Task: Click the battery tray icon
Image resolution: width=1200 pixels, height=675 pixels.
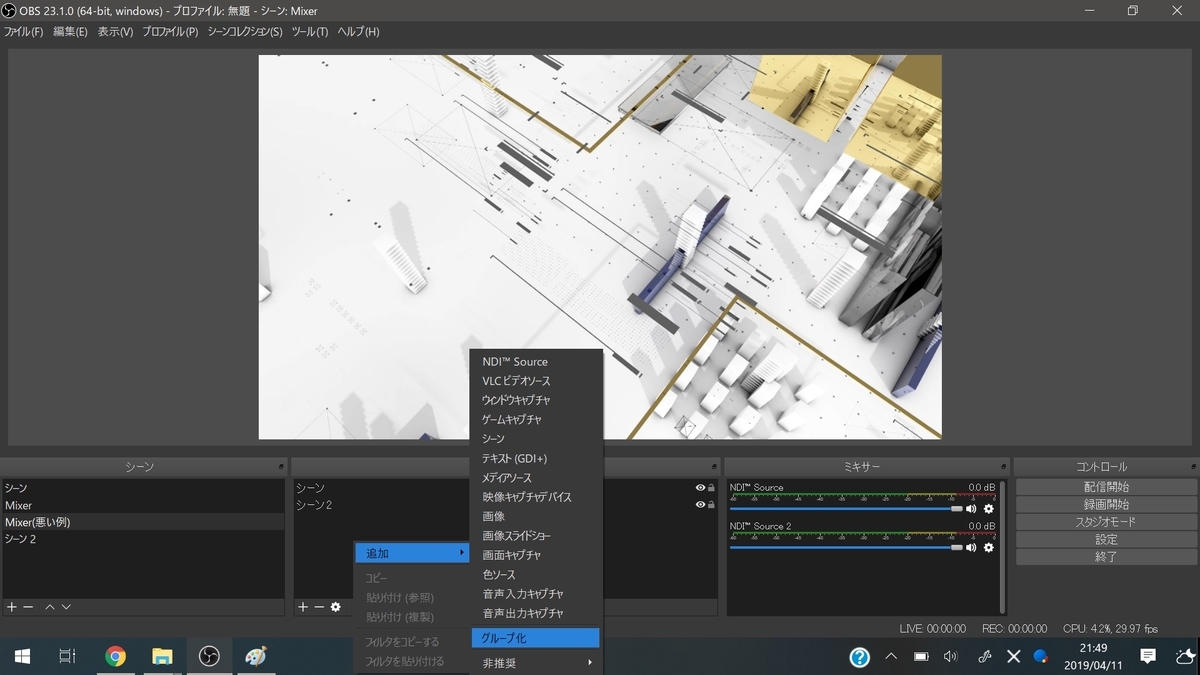Action: point(921,657)
